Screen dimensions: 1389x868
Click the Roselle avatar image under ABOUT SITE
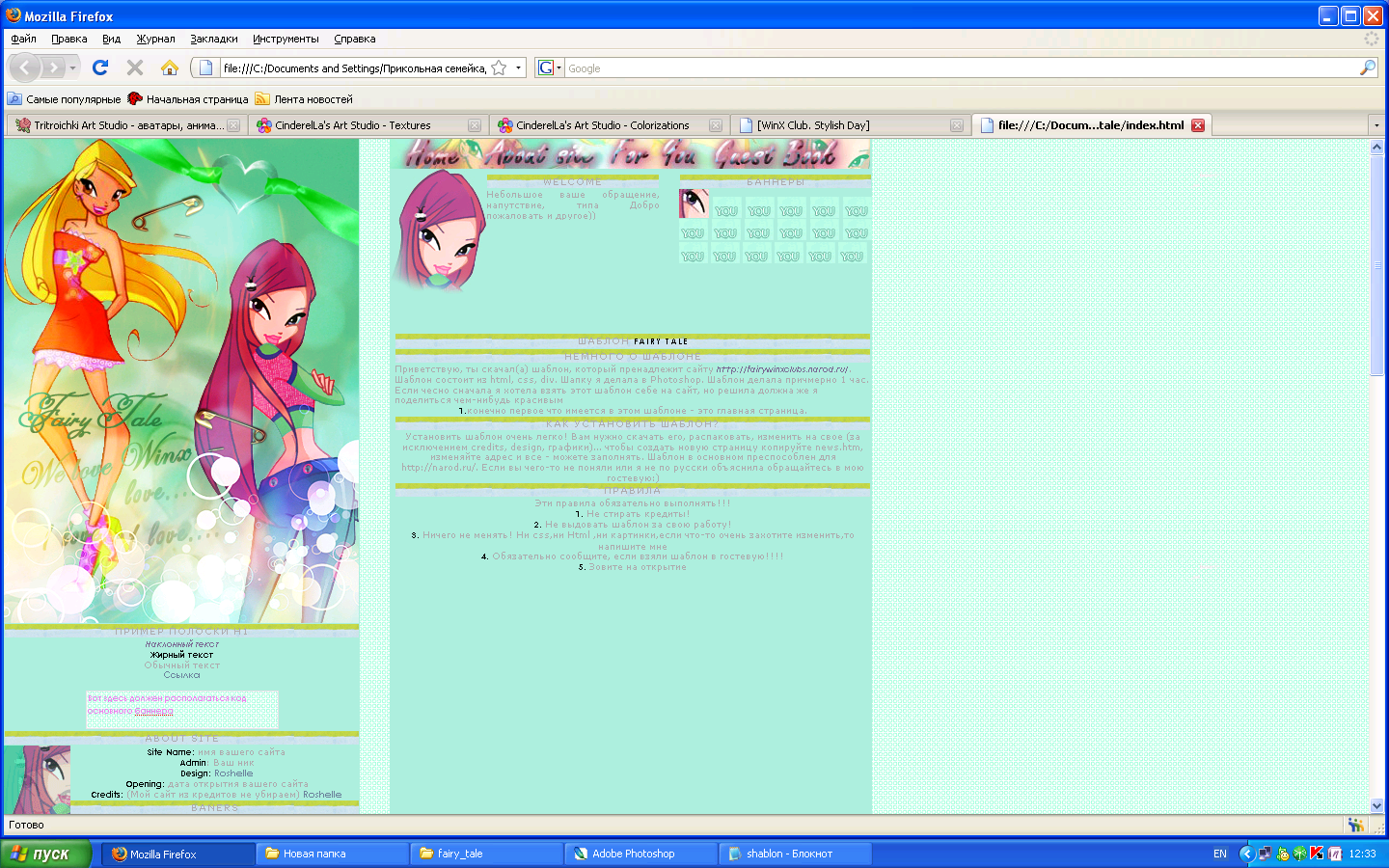pos(37,779)
